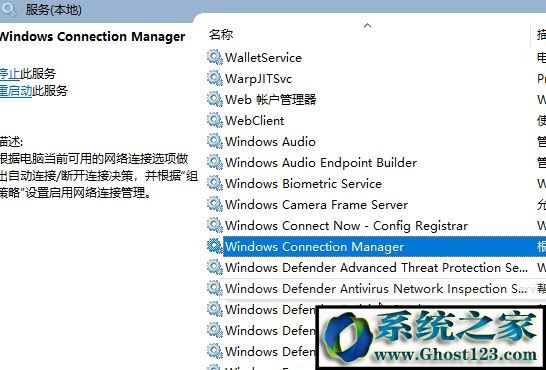Viewport: 546px width, 370px height.
Task: Click gear icon of Windows Biometric Service
Action: tap(214, 183)
